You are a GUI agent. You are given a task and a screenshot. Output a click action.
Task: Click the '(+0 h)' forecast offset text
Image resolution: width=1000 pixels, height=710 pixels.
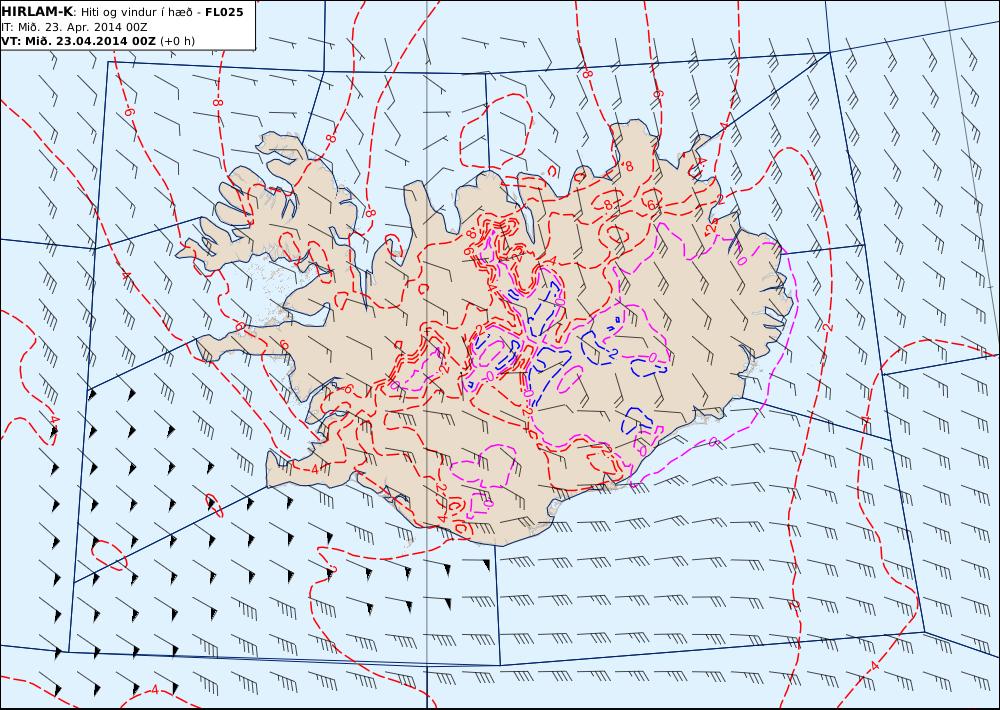click(177, 41)
